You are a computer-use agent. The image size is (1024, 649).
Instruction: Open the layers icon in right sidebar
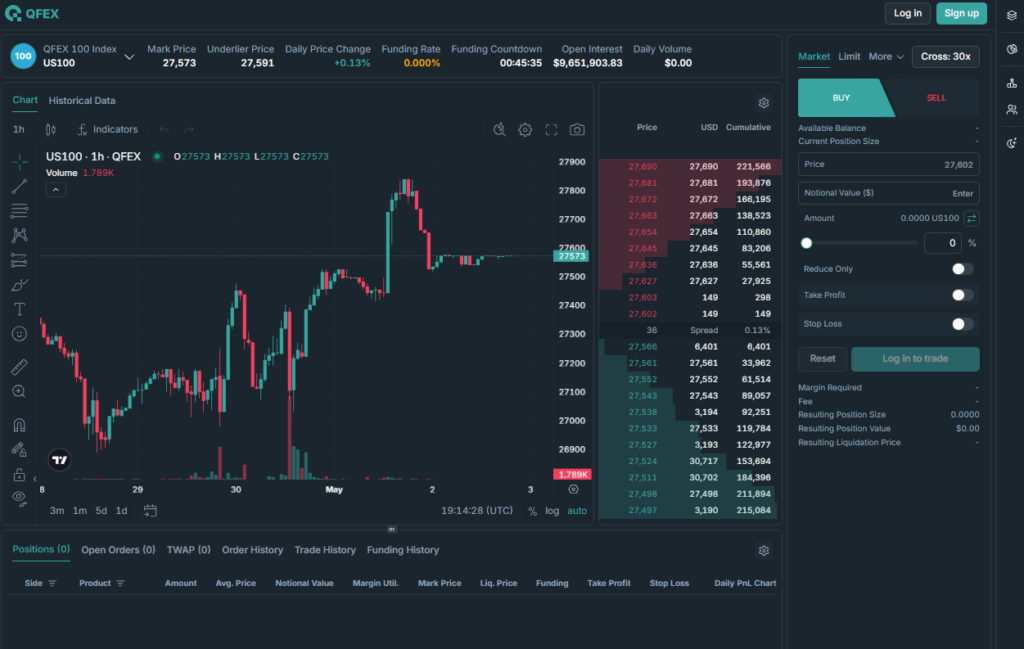(1012, 15)
